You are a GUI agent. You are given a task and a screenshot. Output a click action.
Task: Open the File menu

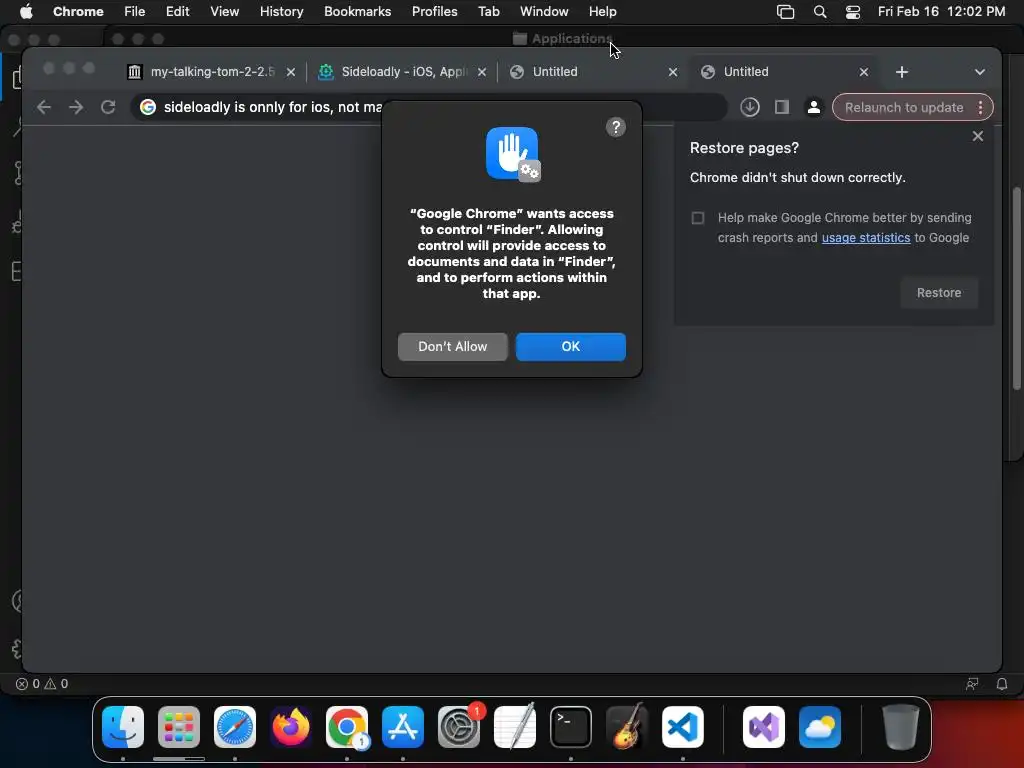coord(135,11)
